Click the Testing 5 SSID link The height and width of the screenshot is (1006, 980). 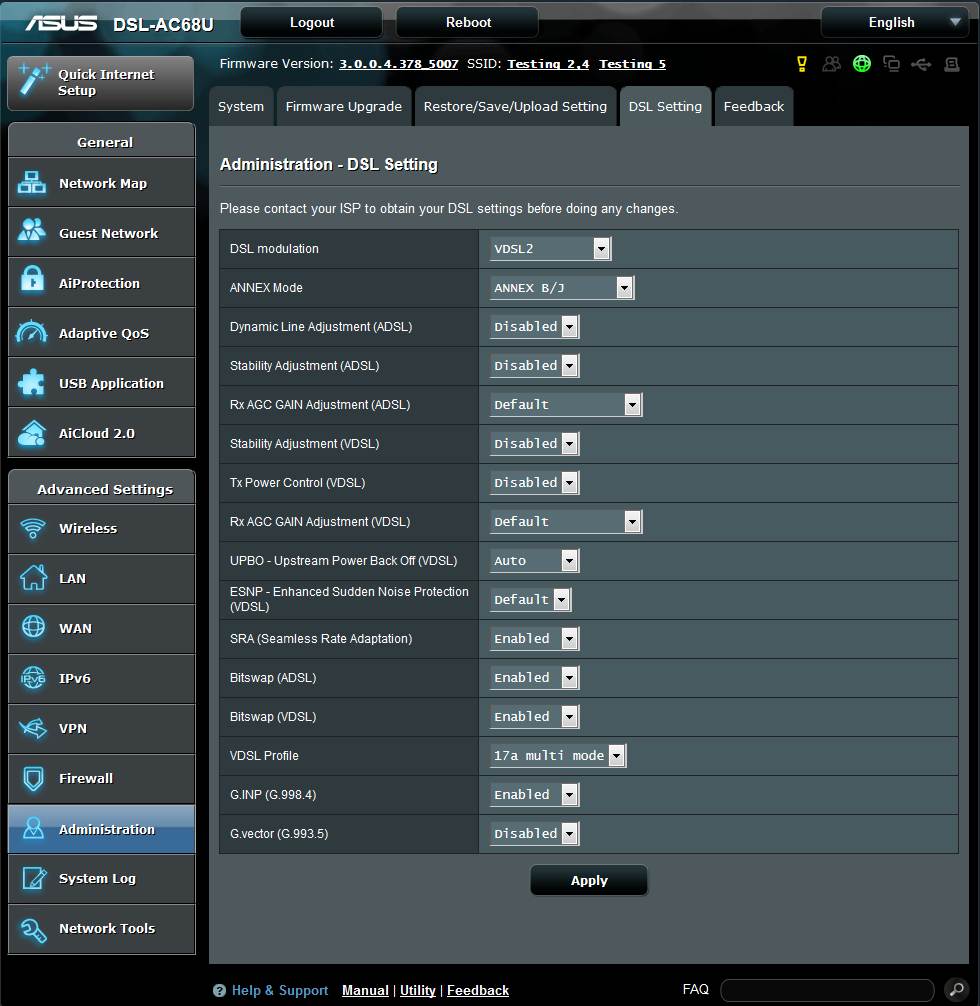coord(632,64)
